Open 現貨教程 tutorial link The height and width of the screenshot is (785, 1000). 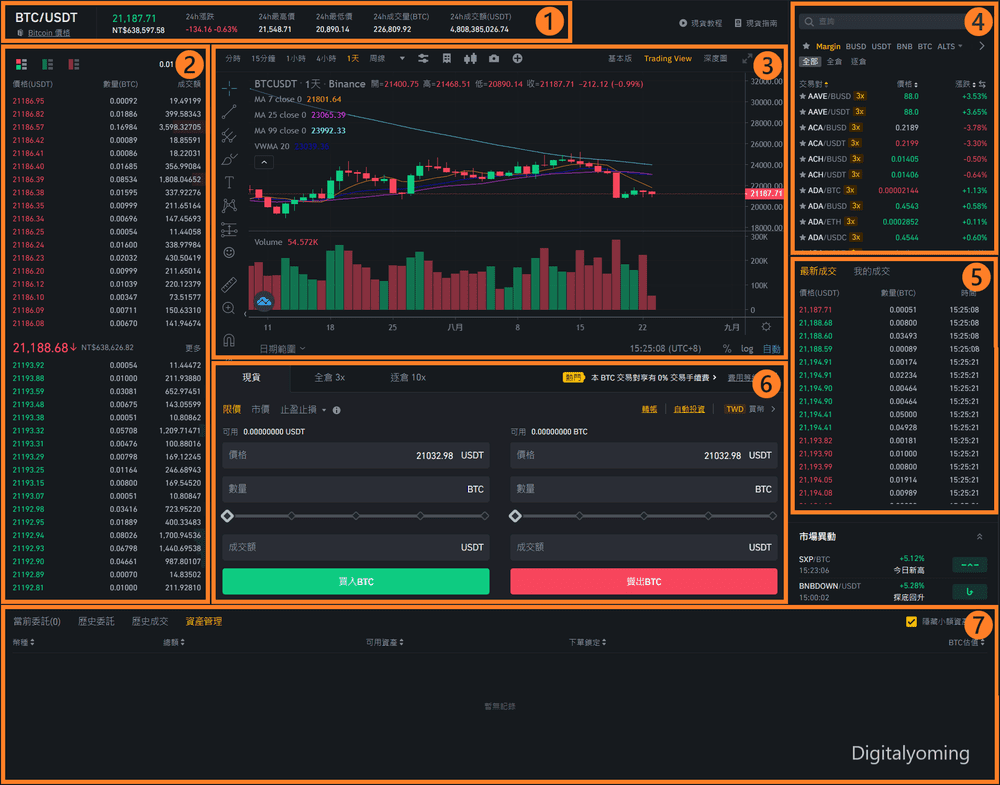(x=700, y=23)
